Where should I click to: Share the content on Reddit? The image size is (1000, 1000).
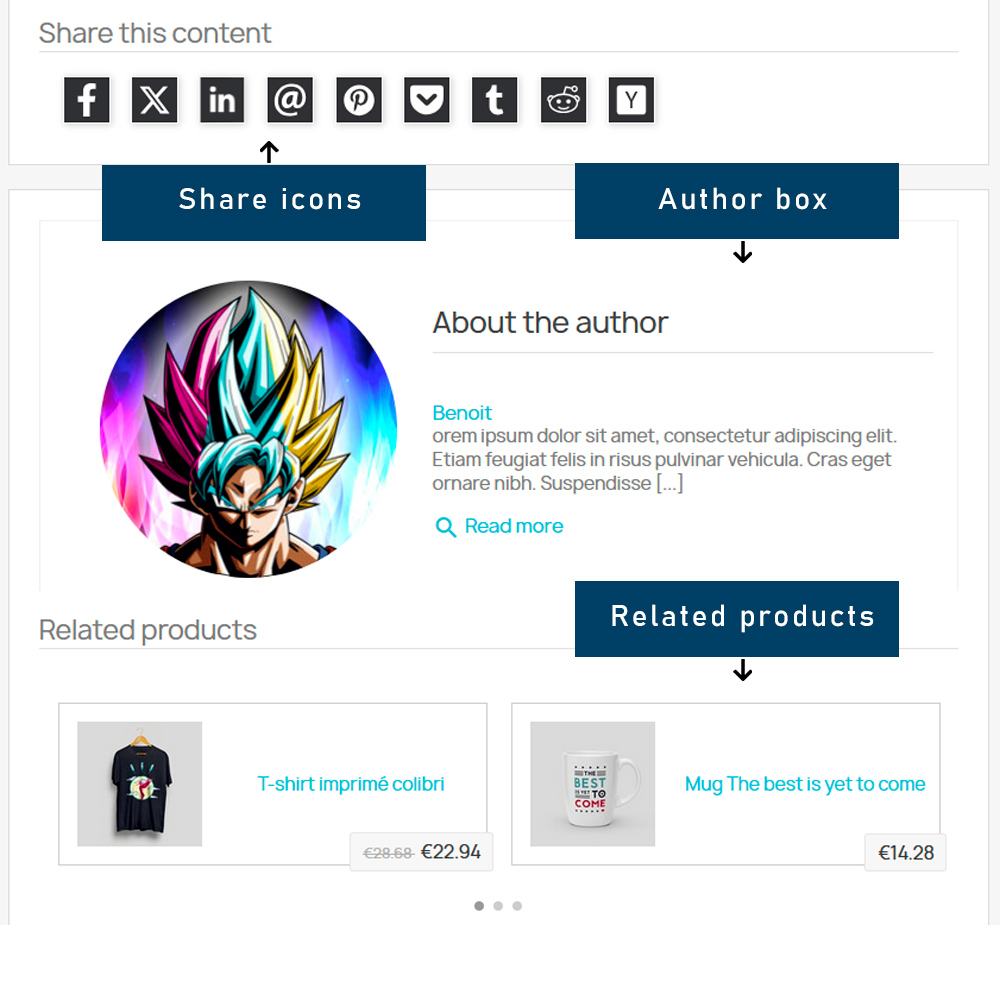[x=563, y=100]
